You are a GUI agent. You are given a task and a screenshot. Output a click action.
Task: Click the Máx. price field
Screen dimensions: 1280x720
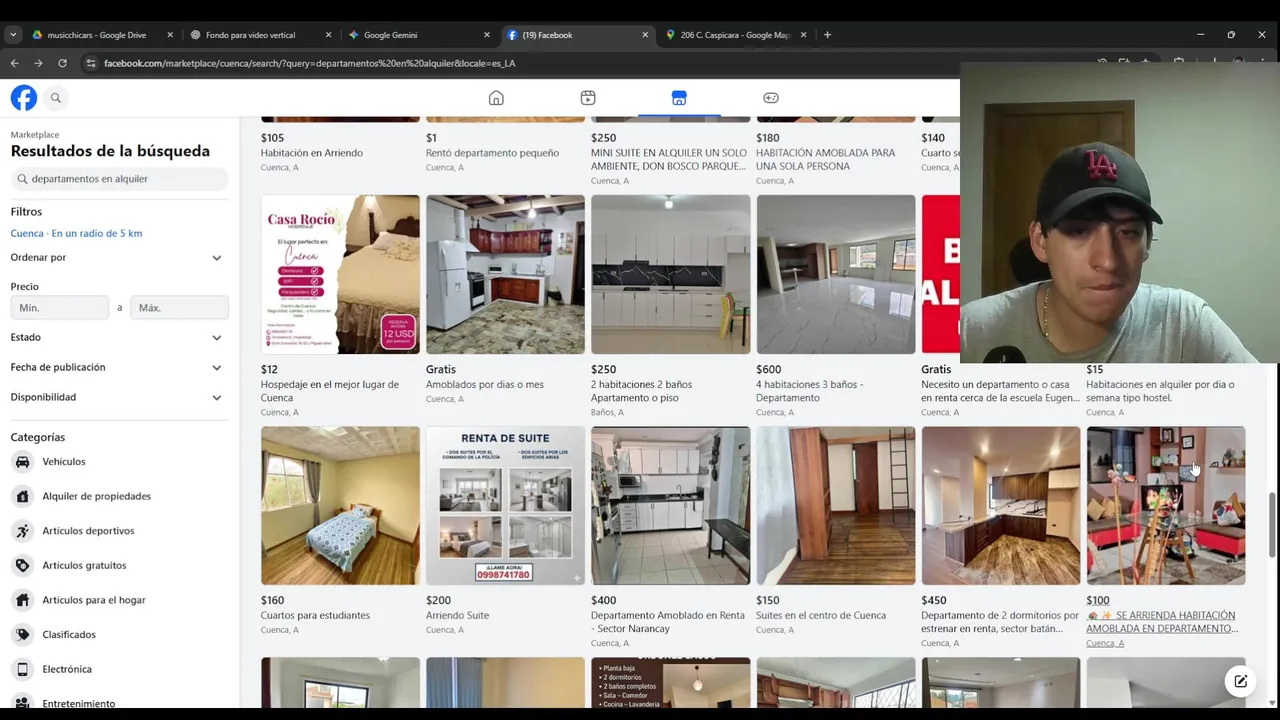[179, 308]
